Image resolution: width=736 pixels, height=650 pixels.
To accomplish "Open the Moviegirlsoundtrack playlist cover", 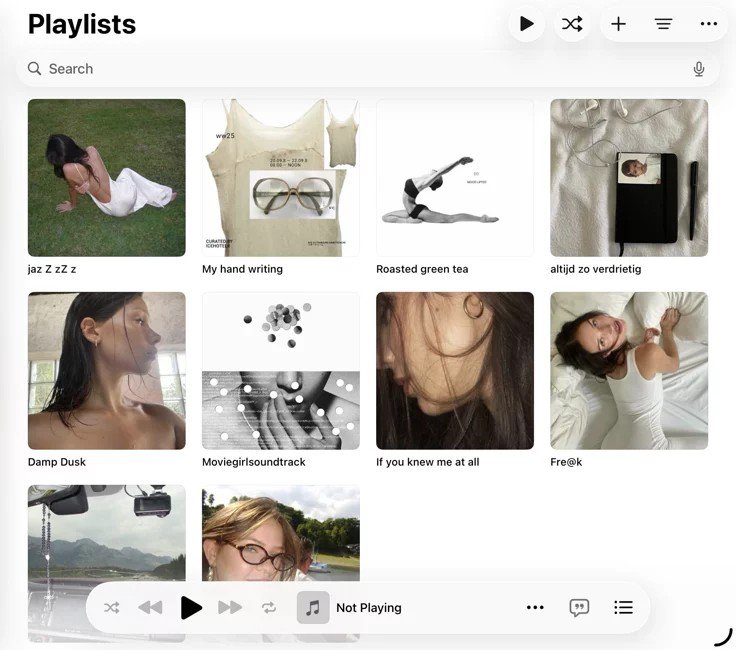I will [281, 371].
